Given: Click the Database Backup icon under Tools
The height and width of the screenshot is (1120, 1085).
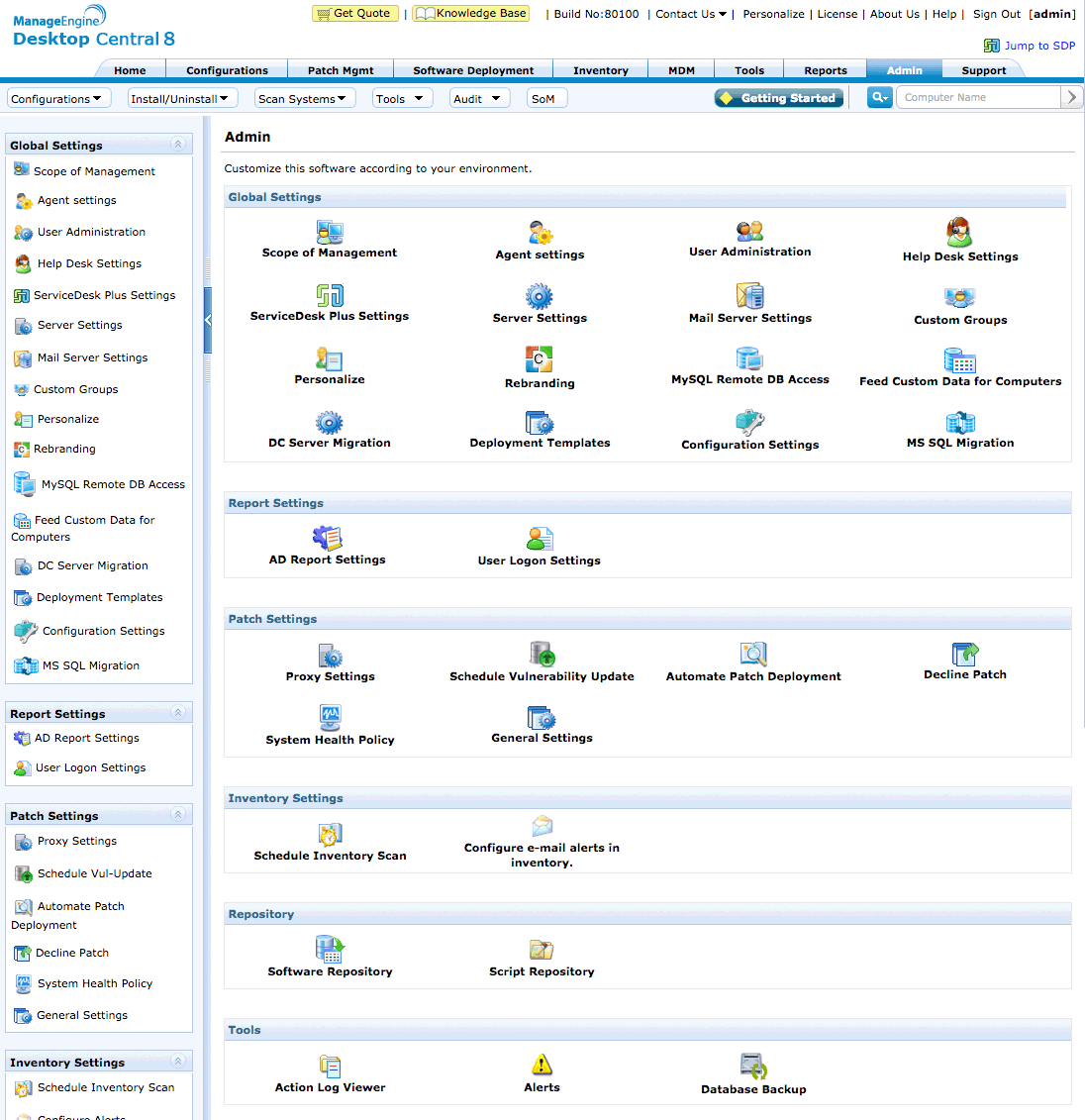Looking at the screenshot, I should [753, 1066].
